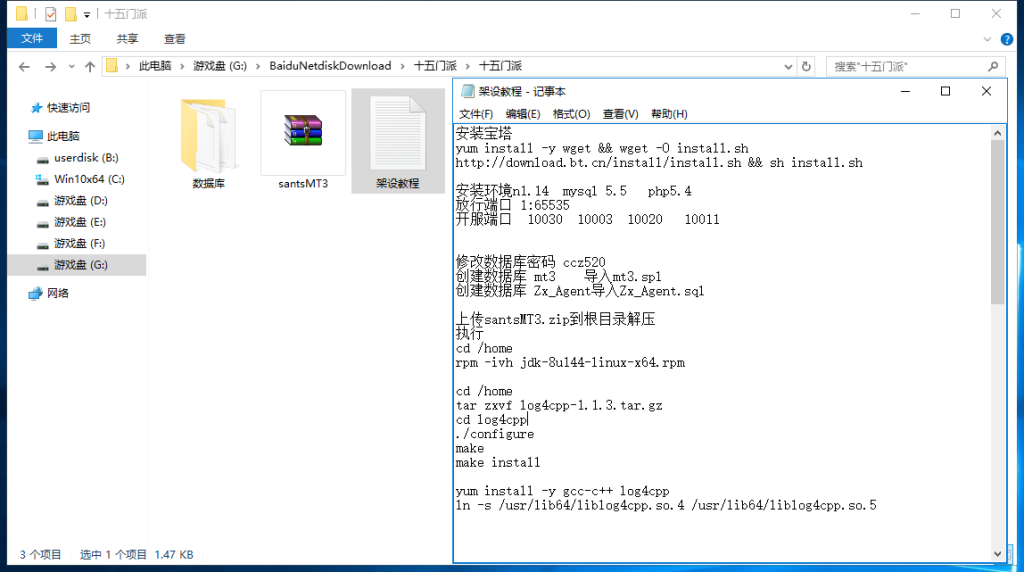1024x572 pixels.
Task: Click 游戏盘 (G:) in the address breadcrumb
Action: pyautogui.click(x=220, y=66)
